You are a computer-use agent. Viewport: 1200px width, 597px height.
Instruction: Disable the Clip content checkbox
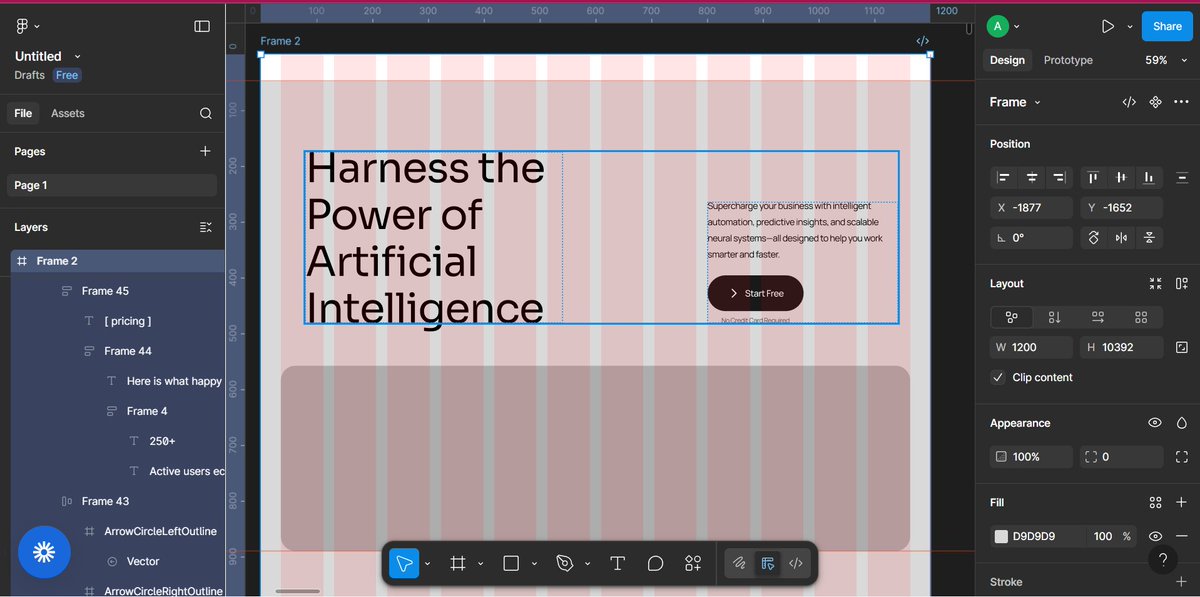pos(997,378)
